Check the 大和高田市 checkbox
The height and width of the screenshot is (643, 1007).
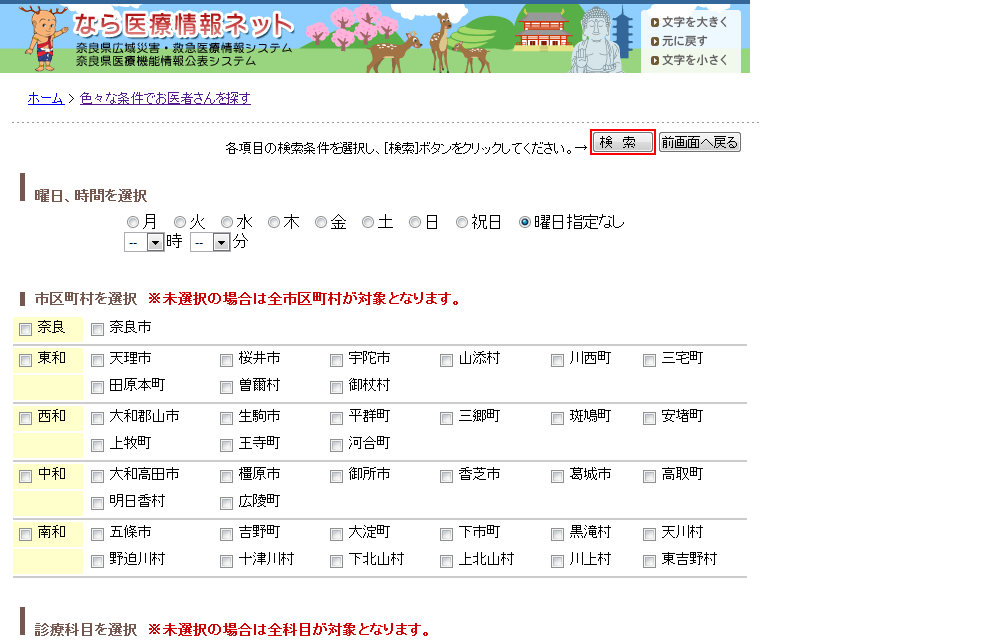(x=98, y=477)
